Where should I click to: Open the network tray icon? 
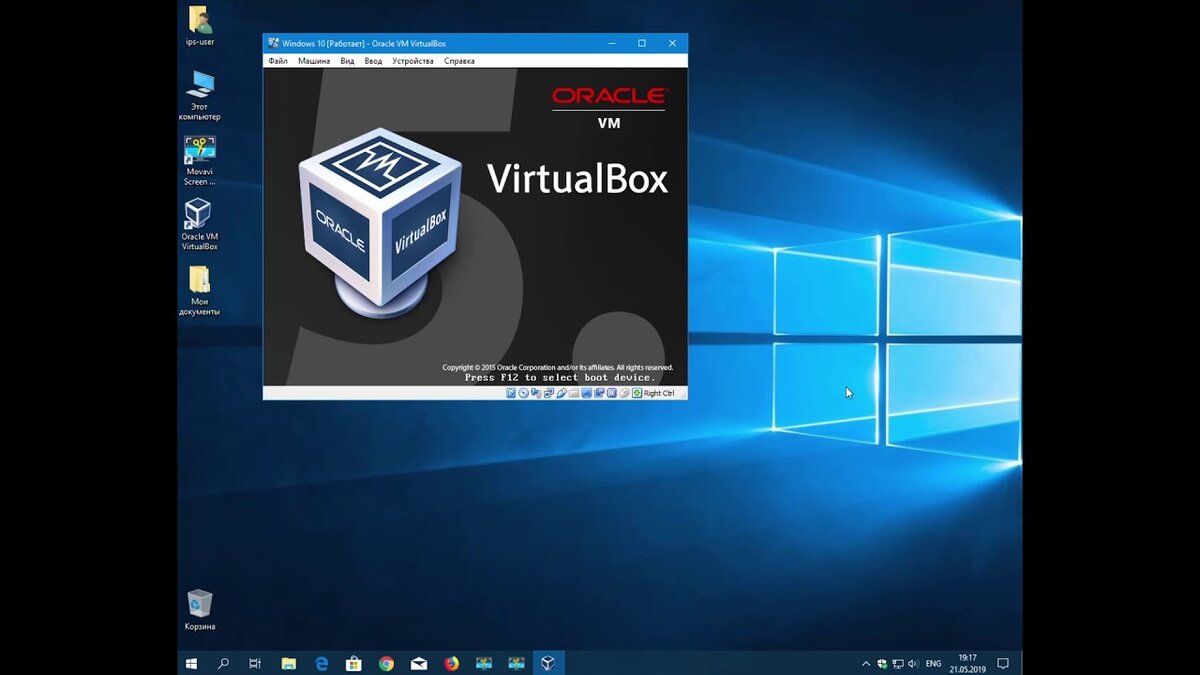(x=898, y=664)
